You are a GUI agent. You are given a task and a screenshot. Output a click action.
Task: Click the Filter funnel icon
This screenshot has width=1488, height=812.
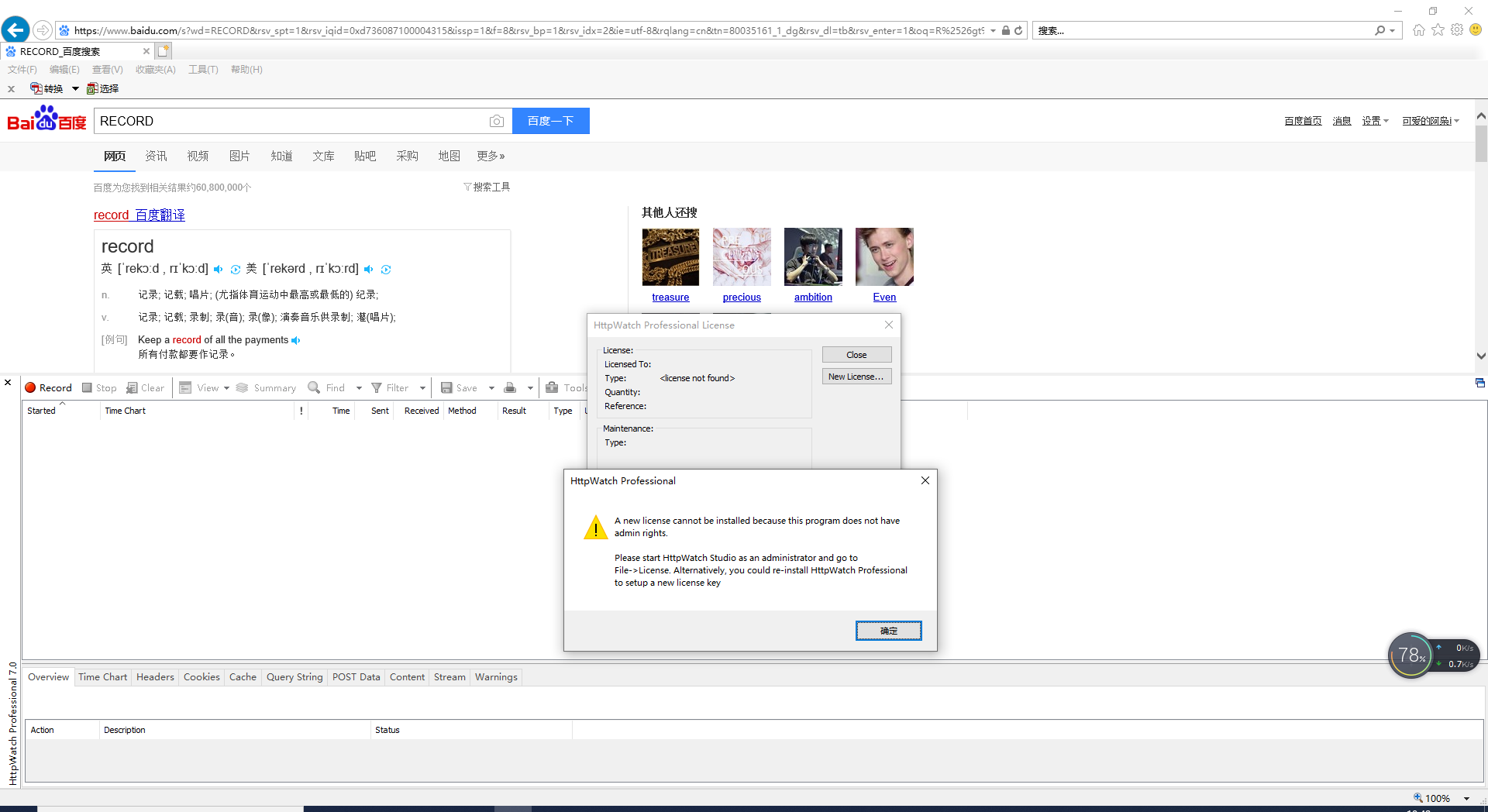click(x=377, y=387)
